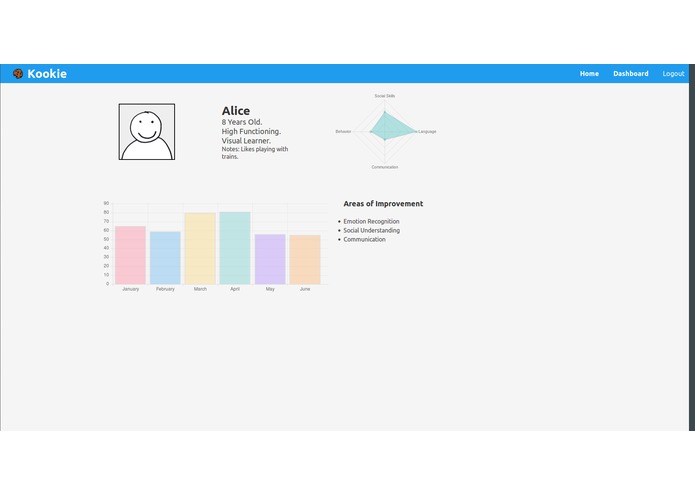Viewport: 695px width, 494px height.
Task: Click the 'Likes playing with trains' note
Action: (x=255, y=153)
